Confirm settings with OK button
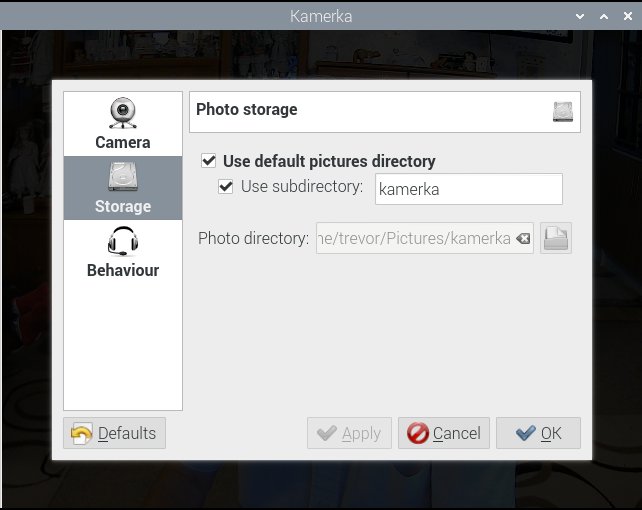The width and height of the screenshot is (642, 510). point(538,433)
